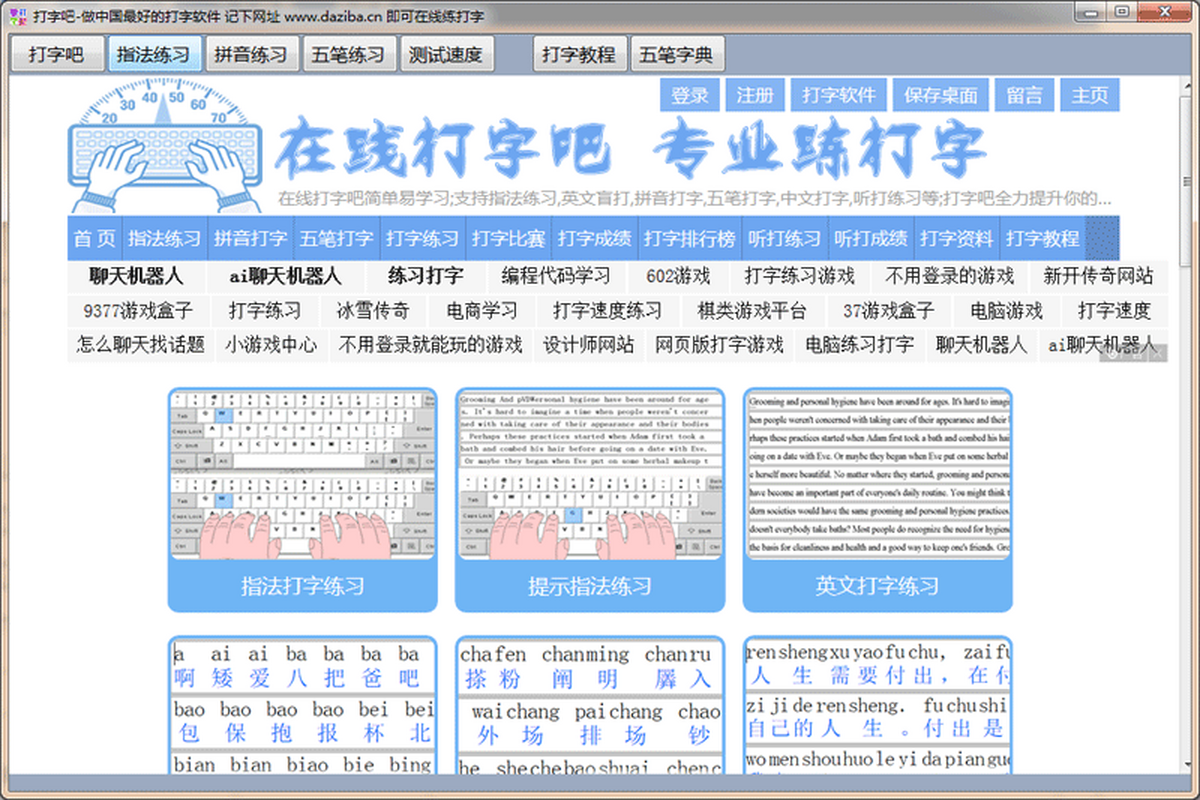Open 打字教程 in the blue navigation bar
1200x800 pixels.
click(1043, 239)
